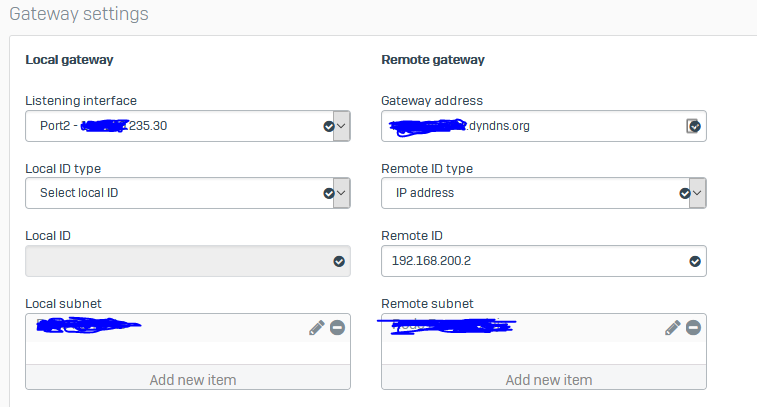Open the Listening interface dropdown
This screenshot has width=757, height=407.
pos(341,126)
